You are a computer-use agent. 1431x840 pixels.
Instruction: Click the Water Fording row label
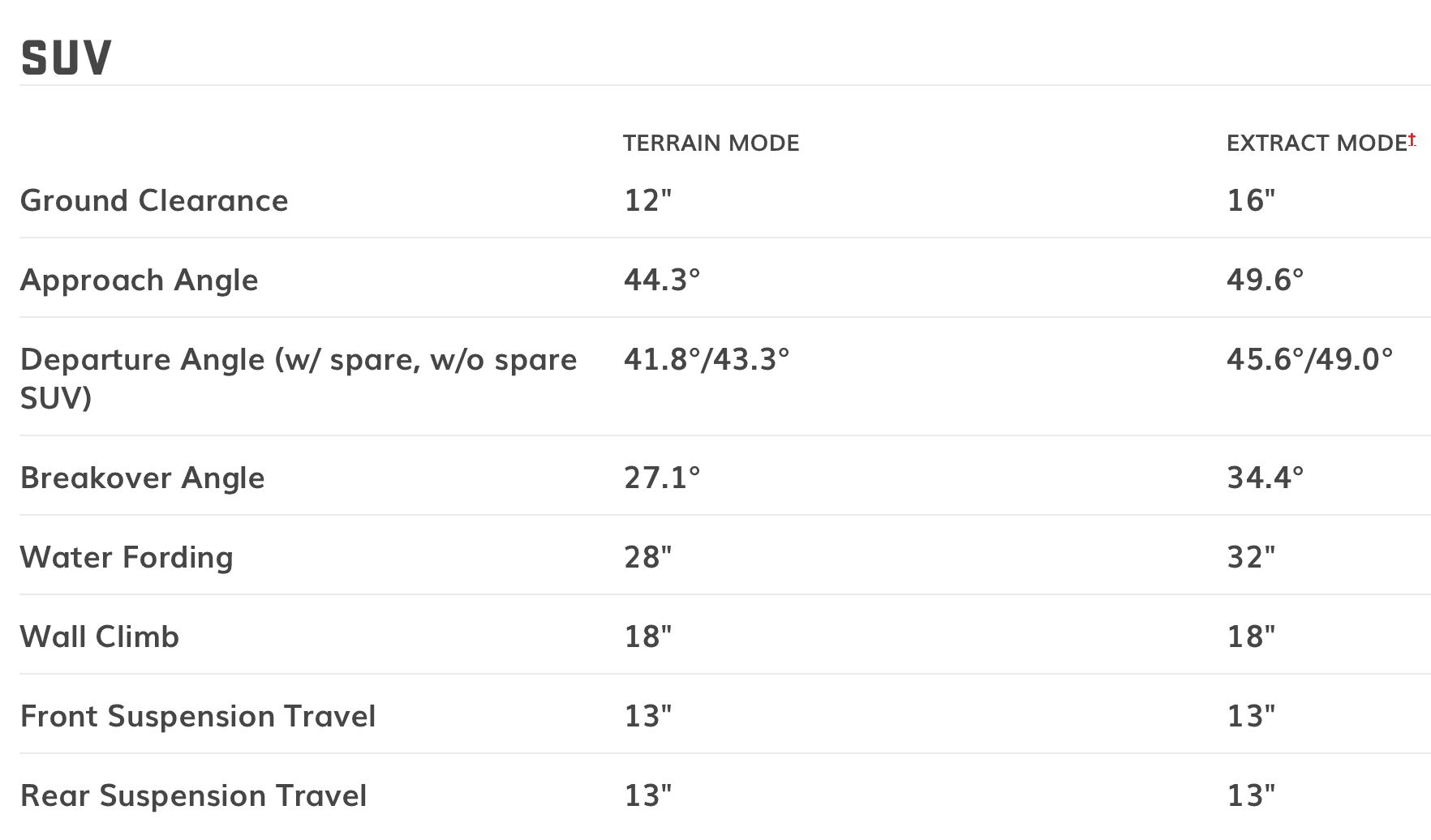click(127, 557)
